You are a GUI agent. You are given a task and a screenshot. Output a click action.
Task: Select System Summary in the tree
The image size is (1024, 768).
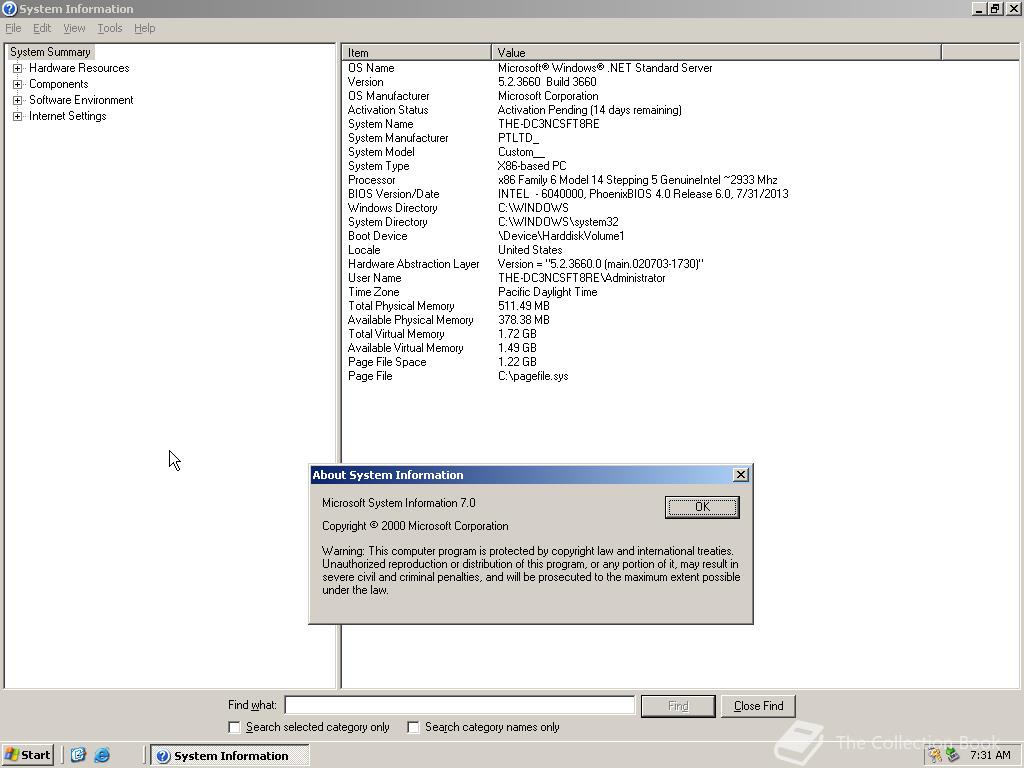coord(50,52)
